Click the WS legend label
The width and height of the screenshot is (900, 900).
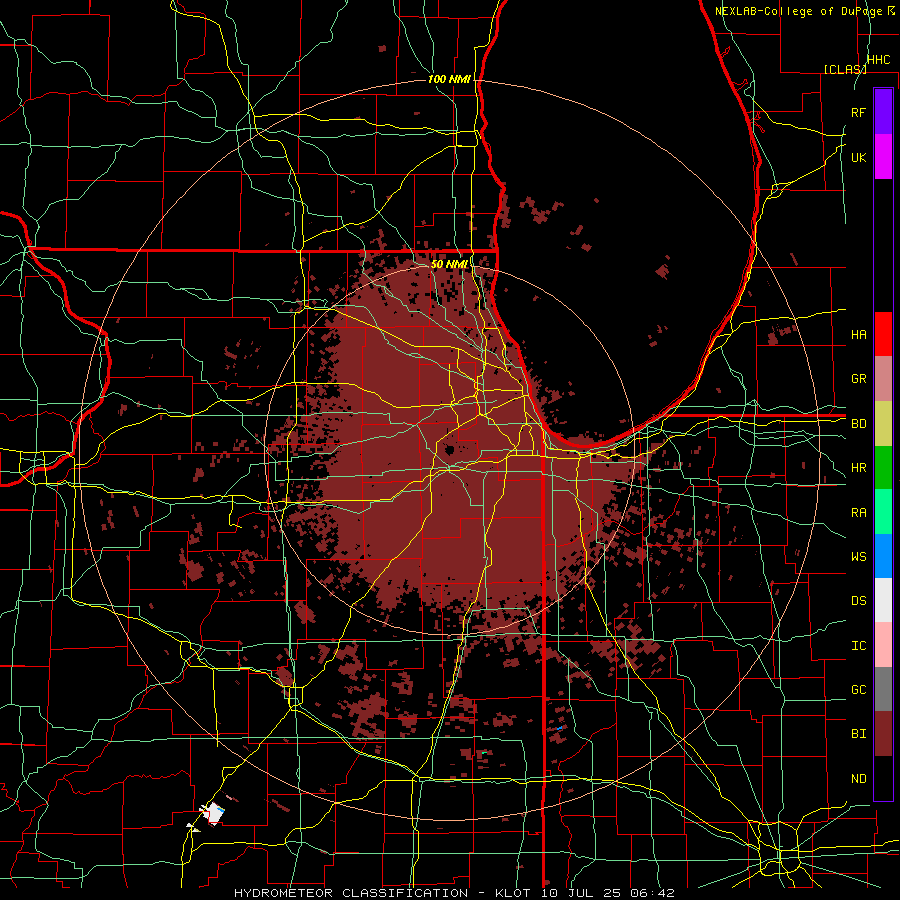[x=859, y=557]
